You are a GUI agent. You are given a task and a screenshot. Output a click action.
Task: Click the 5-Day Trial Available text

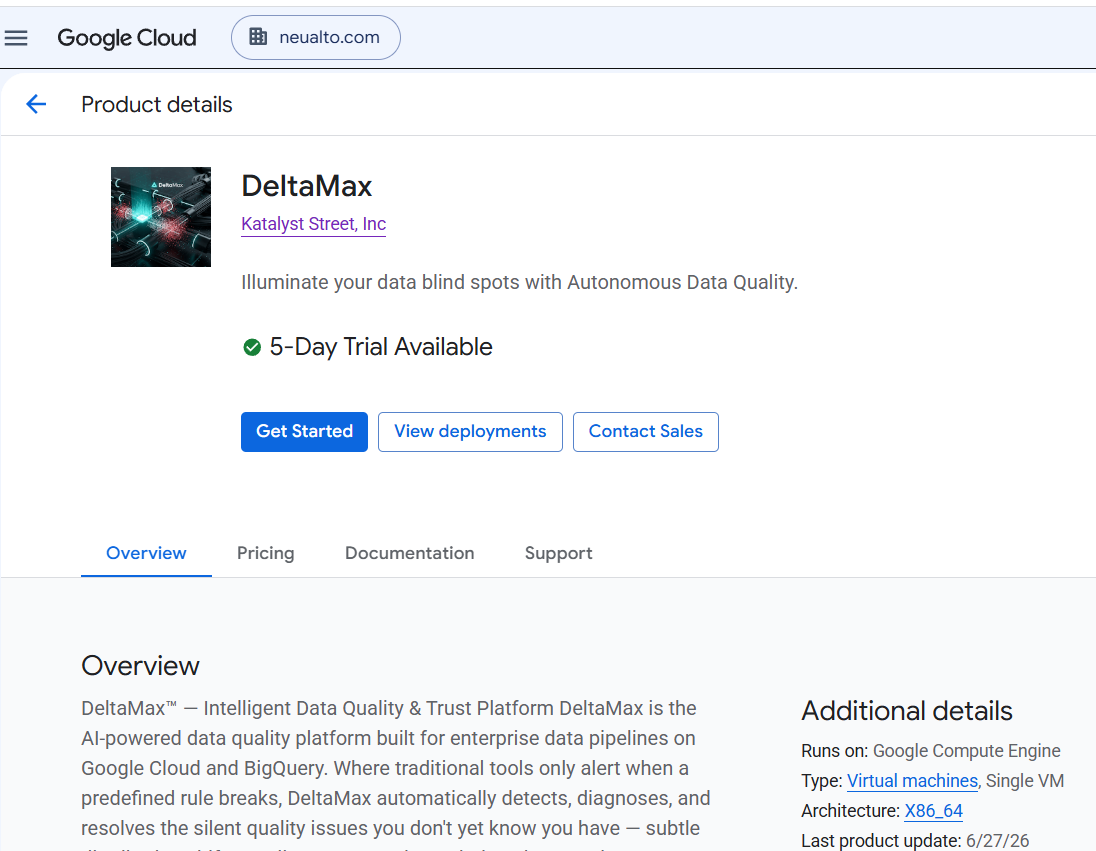381,347
